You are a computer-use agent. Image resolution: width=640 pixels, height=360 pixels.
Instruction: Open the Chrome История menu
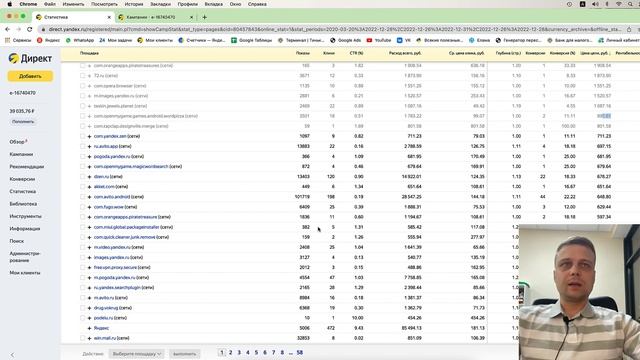click(134, 4)
